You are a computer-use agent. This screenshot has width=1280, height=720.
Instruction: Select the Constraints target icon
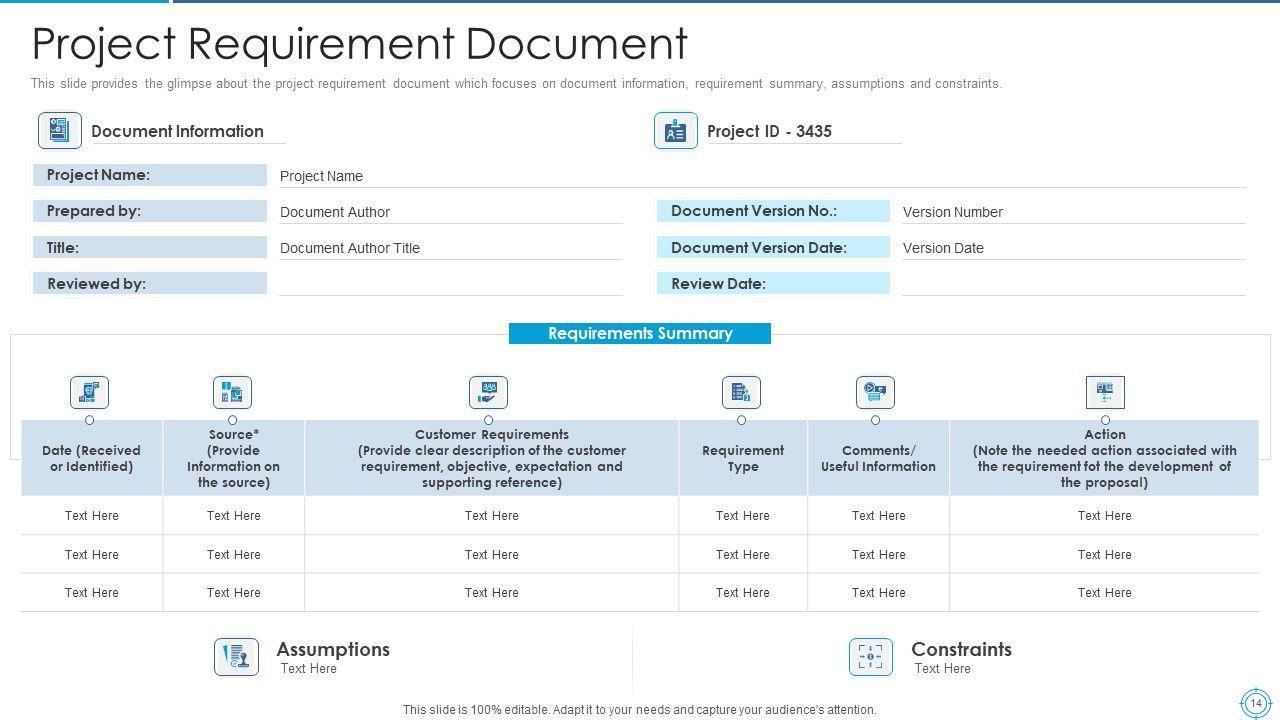[870, 657]
